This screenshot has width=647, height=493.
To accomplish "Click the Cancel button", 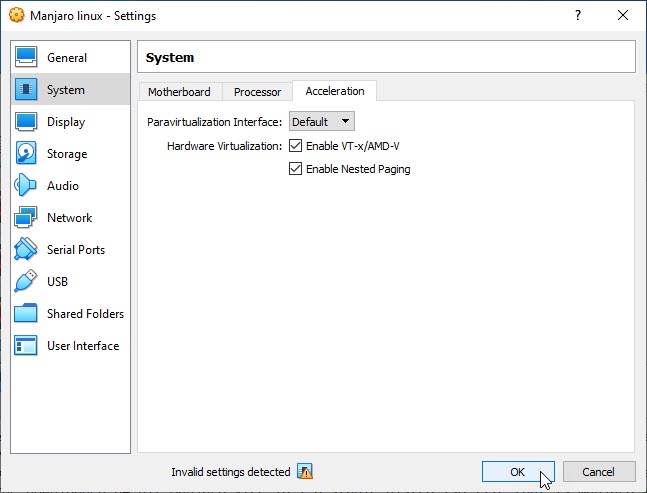I will click(599, 472).
